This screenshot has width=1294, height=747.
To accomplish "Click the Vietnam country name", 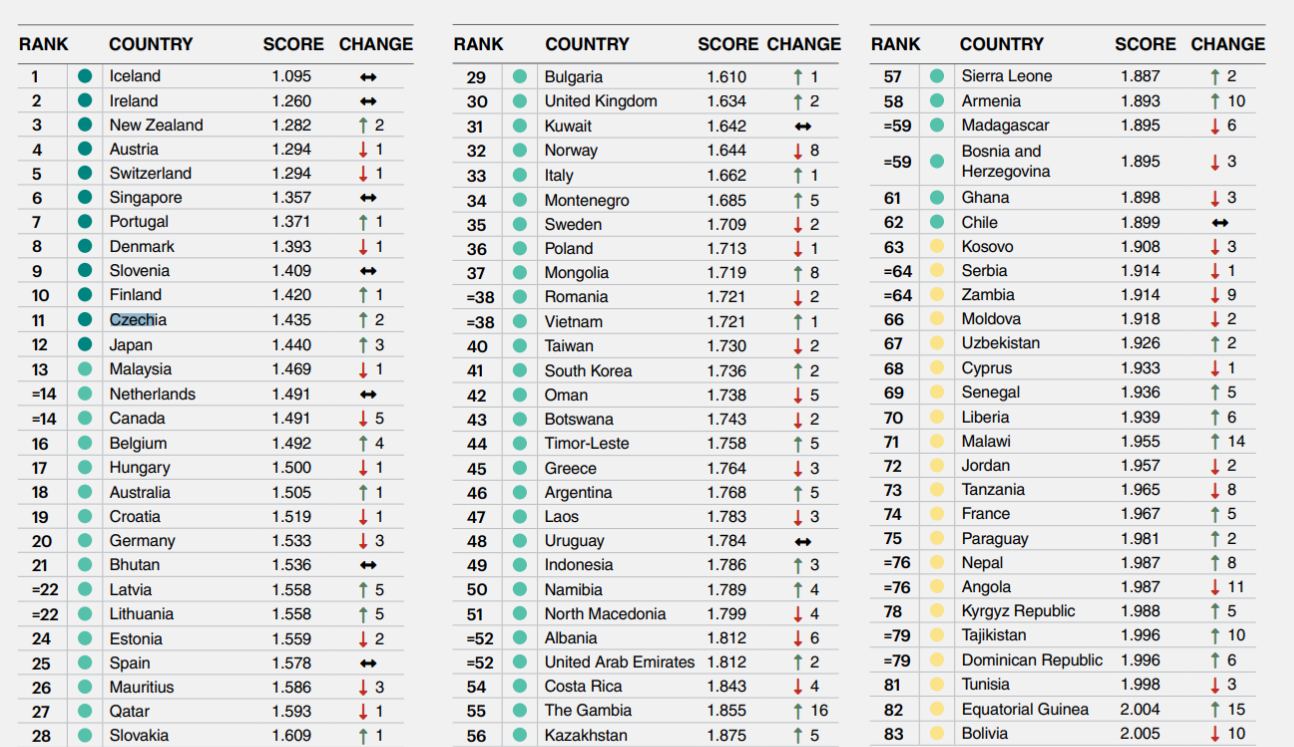I will (572, 322).
